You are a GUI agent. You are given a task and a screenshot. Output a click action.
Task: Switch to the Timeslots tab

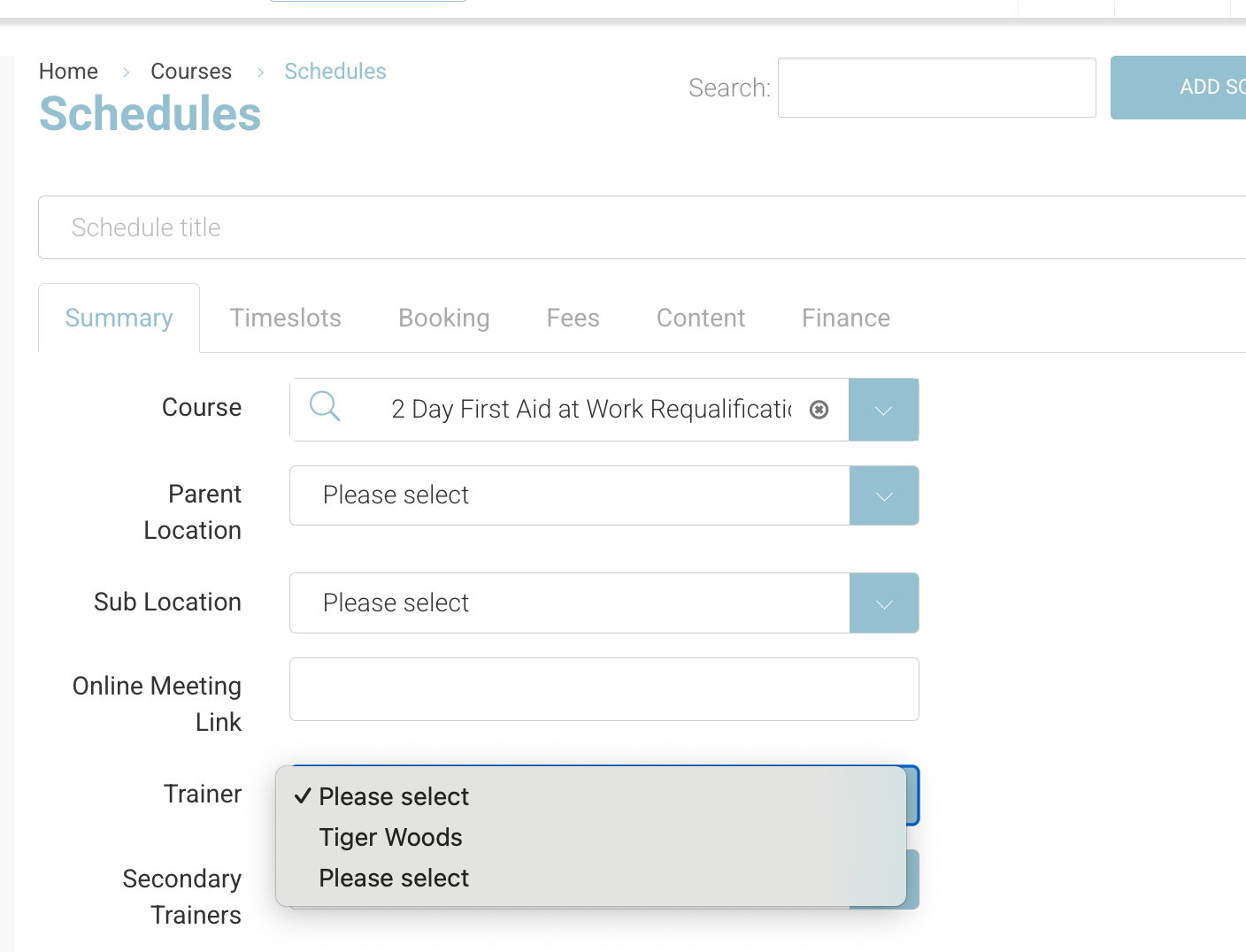click(x=285, y=318)
